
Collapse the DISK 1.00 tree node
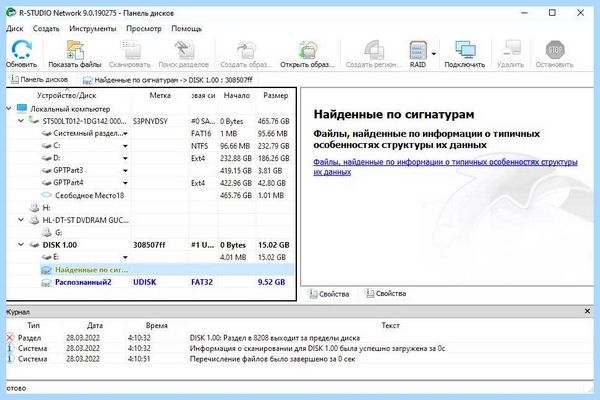click(x=21, y=245)
